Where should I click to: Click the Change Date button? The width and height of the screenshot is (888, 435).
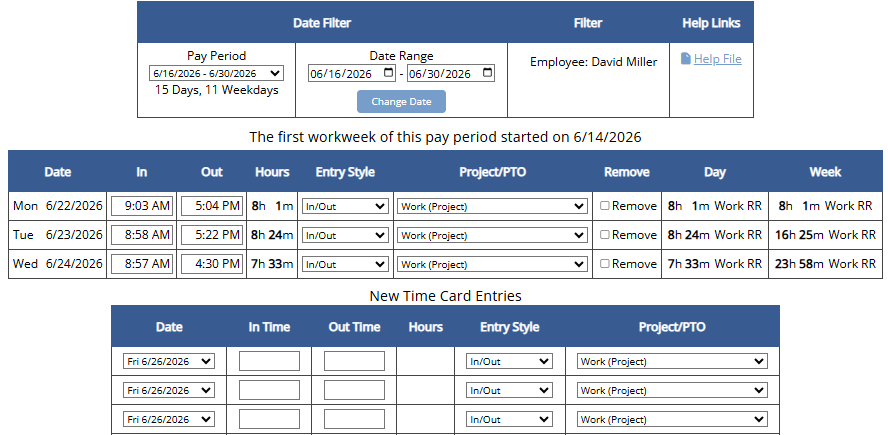(401, 101)
